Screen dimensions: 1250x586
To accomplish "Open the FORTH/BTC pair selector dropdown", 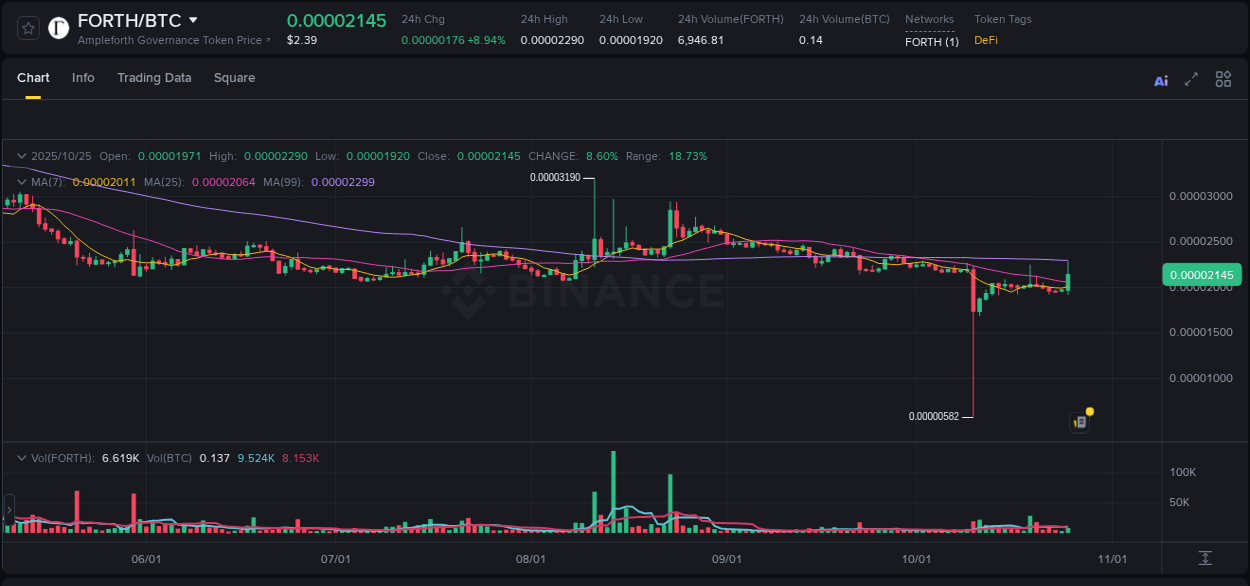I will (193, 19).
